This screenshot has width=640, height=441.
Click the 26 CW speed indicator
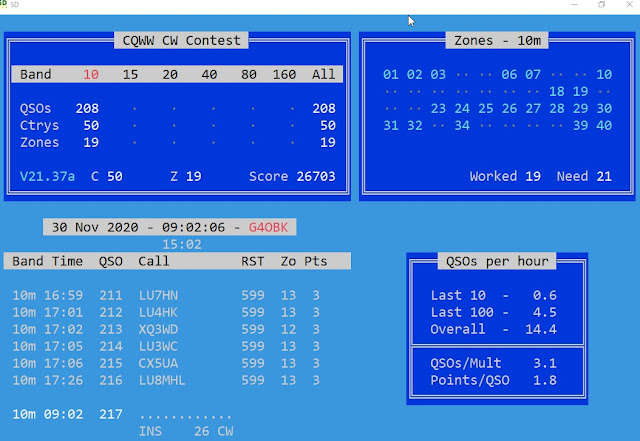(213, 431)
